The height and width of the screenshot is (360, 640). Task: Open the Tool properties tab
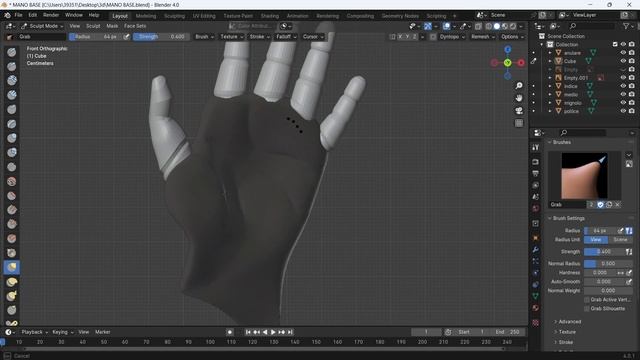[536, 147]
